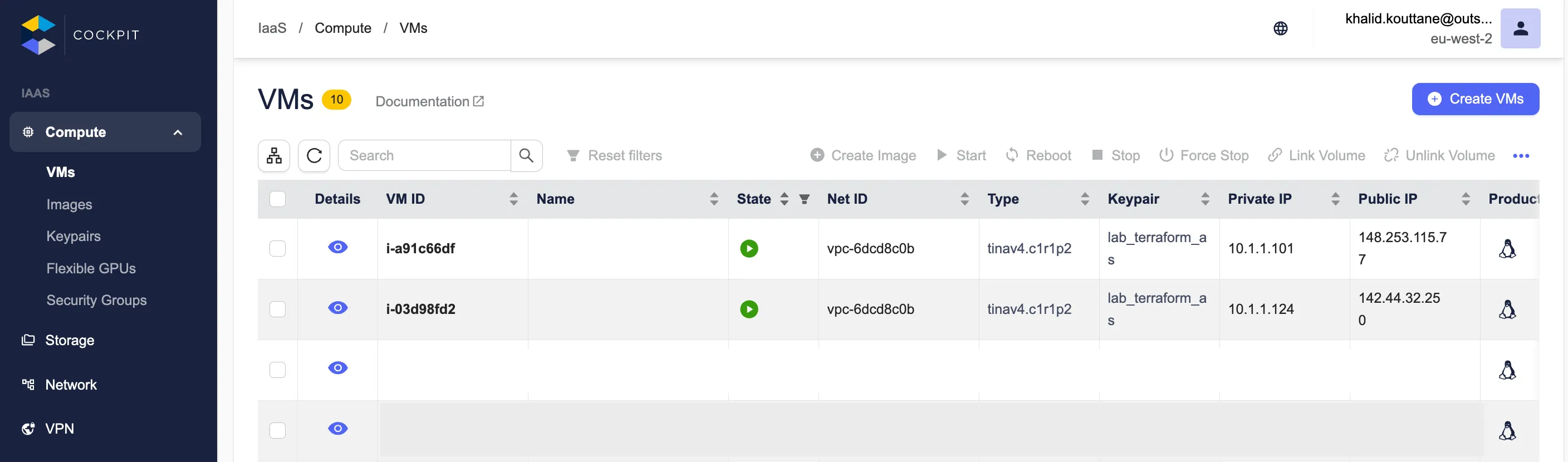Viewport: 1568px width, 462px height.
Task: Click the Linux icon for i-a91c66df
Action: (x=1507, y=249)
